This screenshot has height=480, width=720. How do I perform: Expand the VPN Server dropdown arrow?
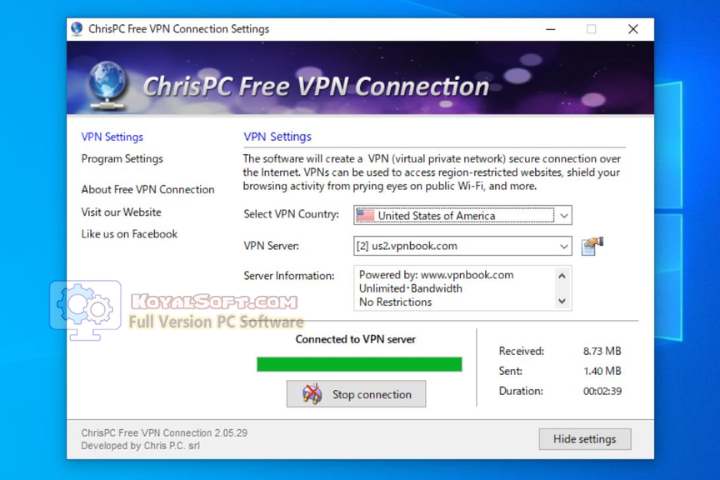tap(564, 246)
